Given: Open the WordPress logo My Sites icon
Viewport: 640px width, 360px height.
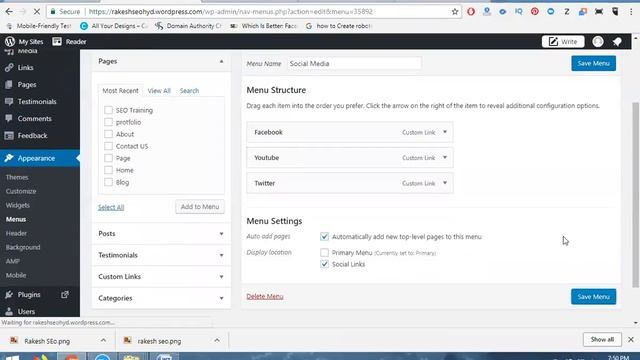Looking at the screenshot, I should pyautogui.click(x=10, y=41).
